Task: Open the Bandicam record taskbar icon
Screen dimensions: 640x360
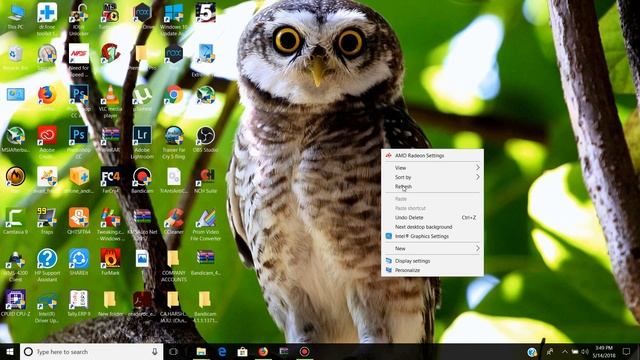Action: pyautogui.click(x=304, y=351)
